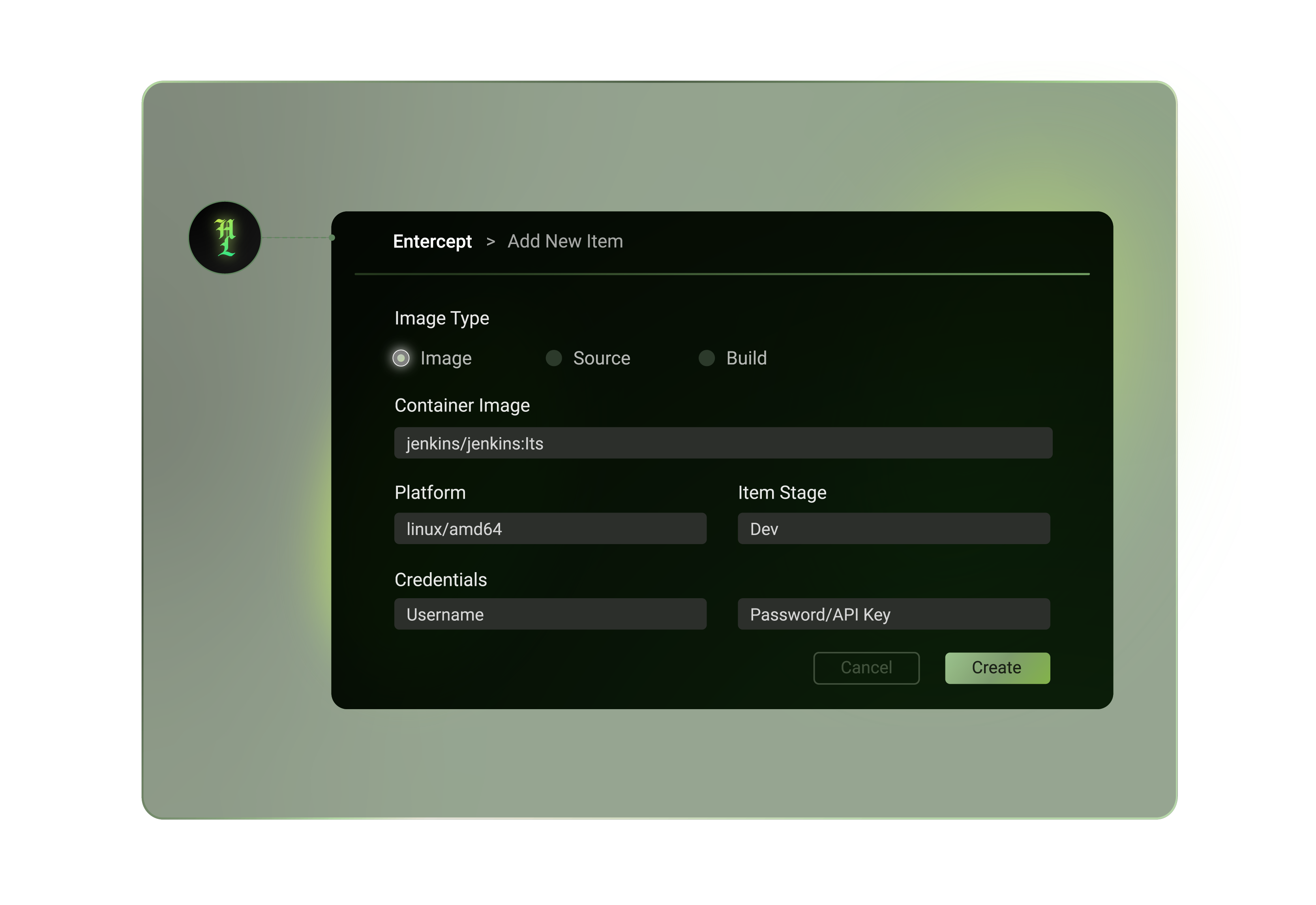Click the Item Stage label

pyautogui.click(x=782, y=493)
